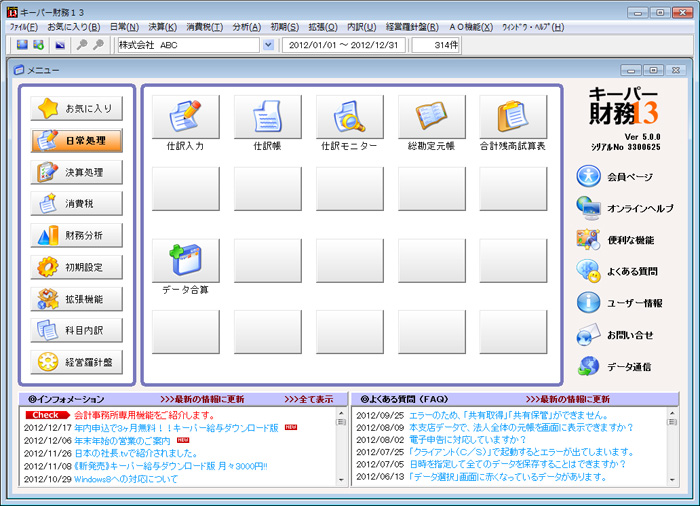The height and width of the screenshot is (506, 700).
Task: Maximize the メニュー inner window
Action: coord(654,70)
